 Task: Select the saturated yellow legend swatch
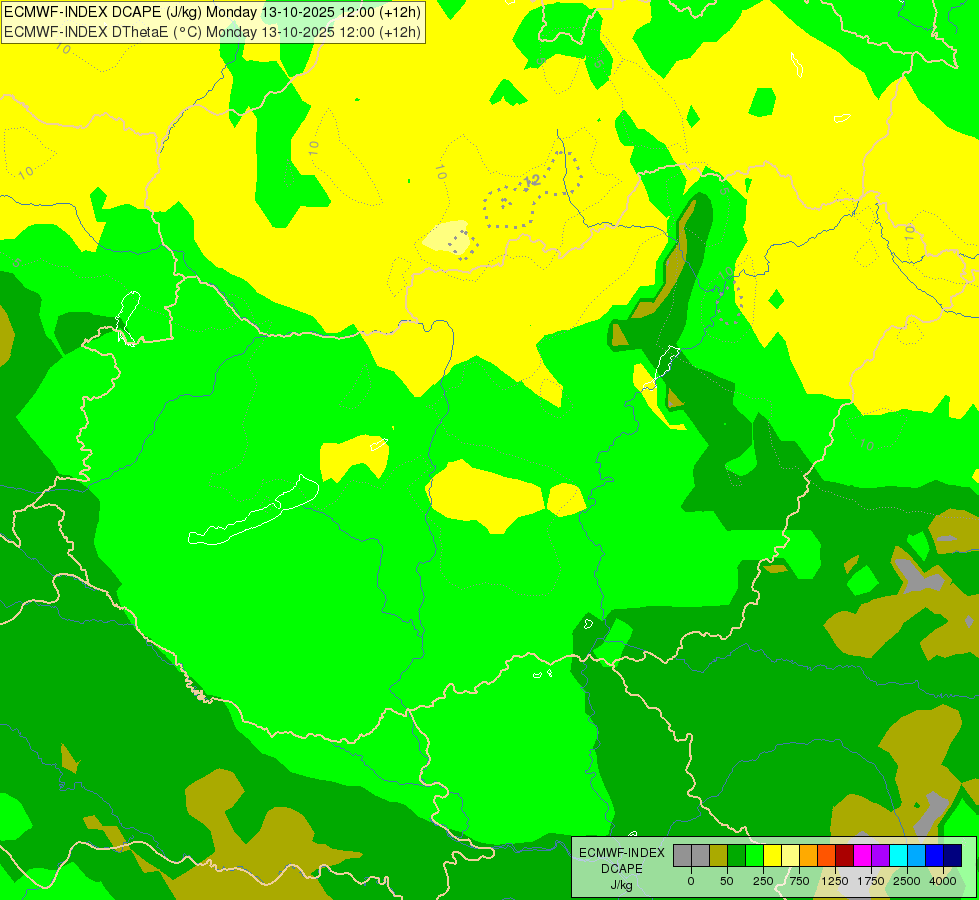click(772, 855)
